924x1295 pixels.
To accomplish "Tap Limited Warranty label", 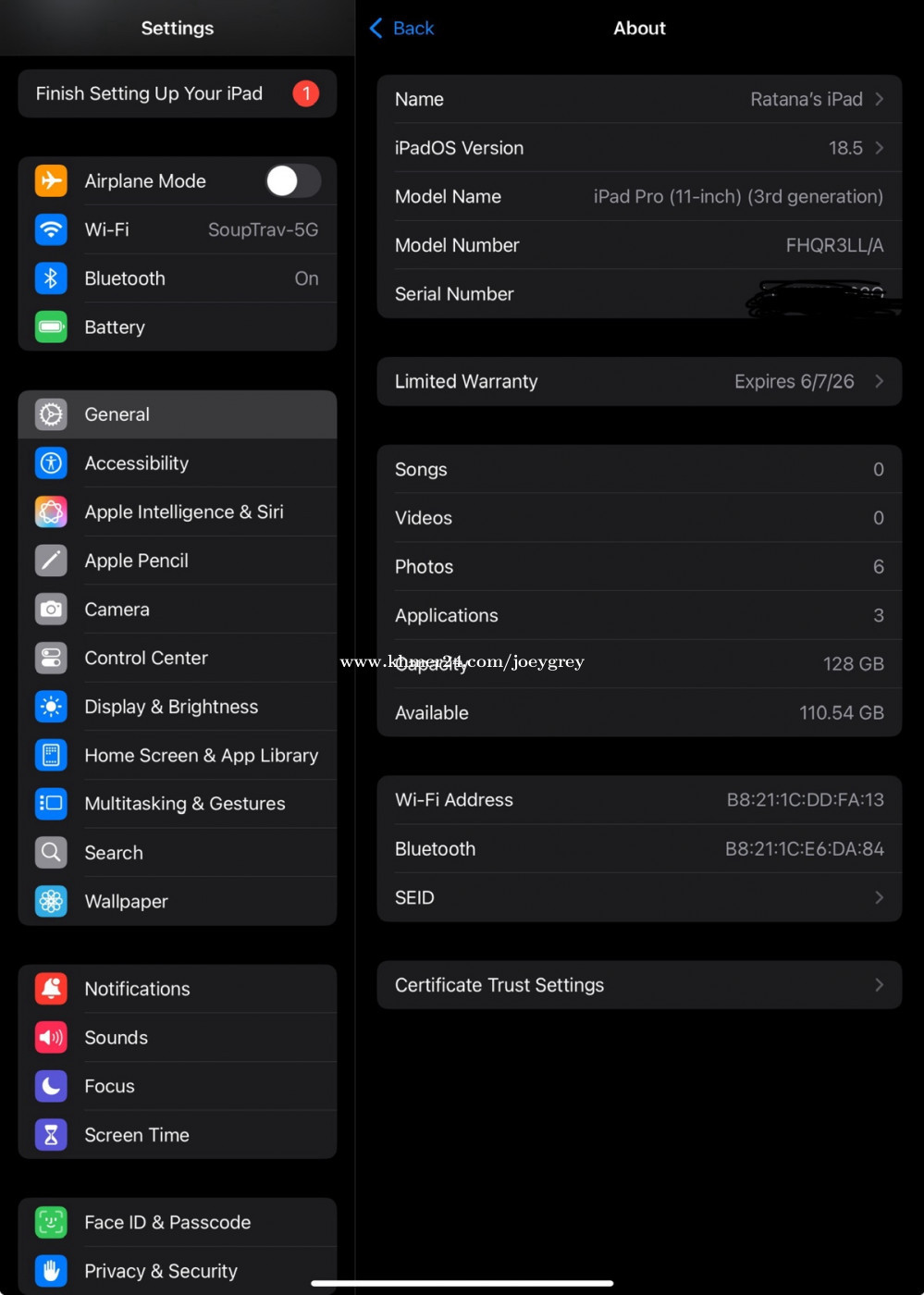I will pyautogui.click(x=466, y=381).
